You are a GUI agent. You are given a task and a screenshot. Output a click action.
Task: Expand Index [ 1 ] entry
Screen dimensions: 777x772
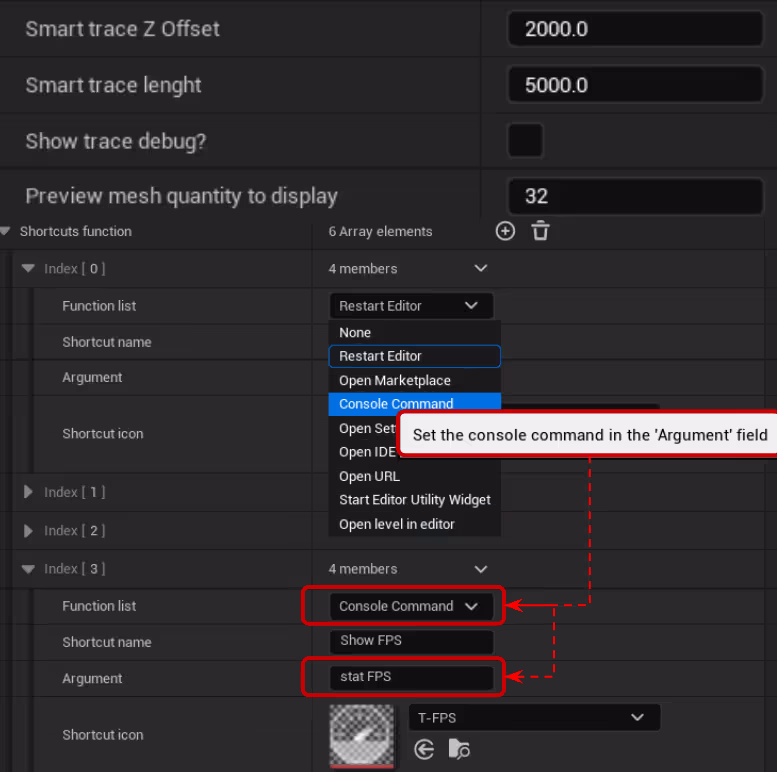(x=28, y=492)
